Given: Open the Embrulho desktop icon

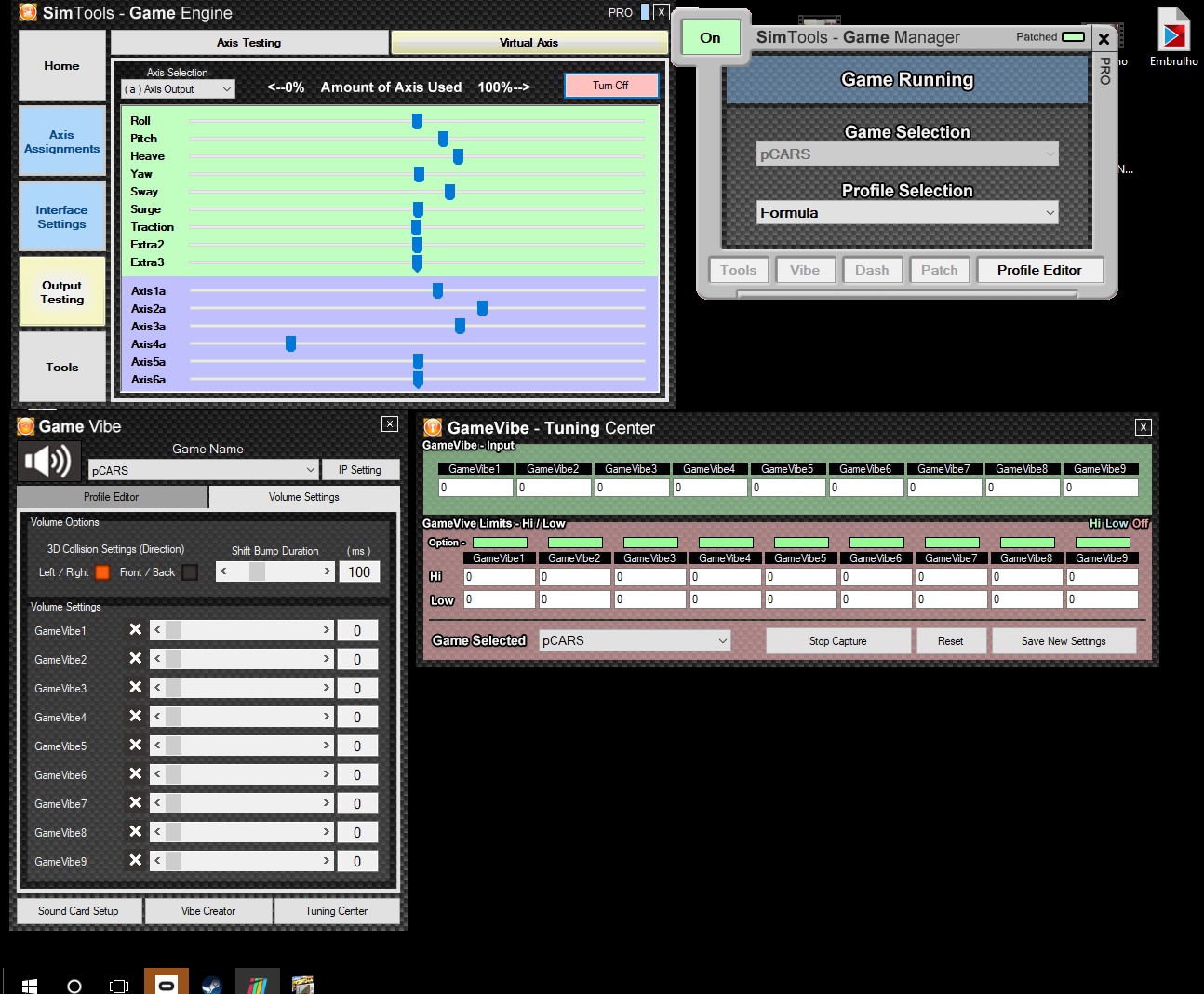Looking at the screenshot, I should coord(1173,37).
